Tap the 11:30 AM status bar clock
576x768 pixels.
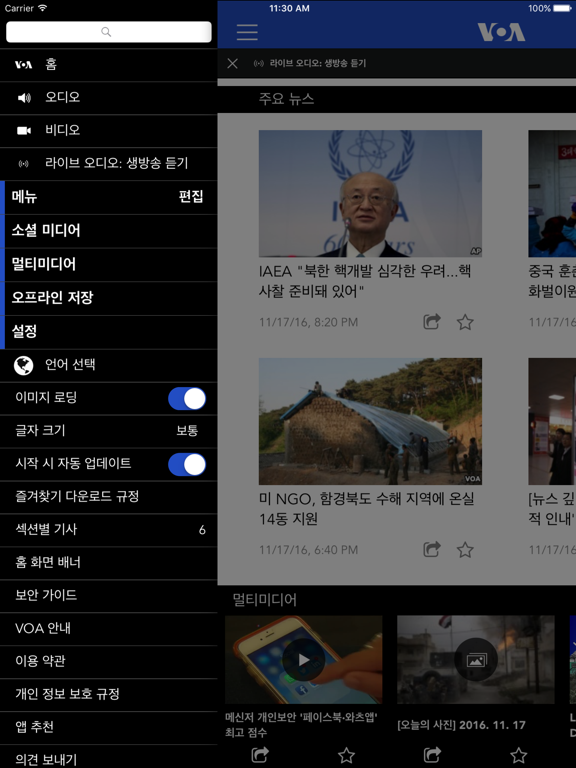point(289,8)
